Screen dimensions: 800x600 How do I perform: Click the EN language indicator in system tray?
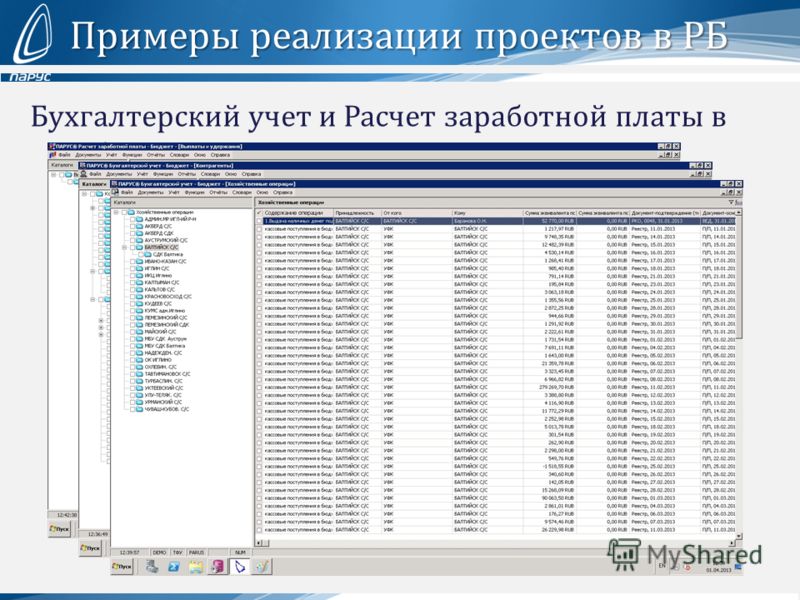(662, 566)
